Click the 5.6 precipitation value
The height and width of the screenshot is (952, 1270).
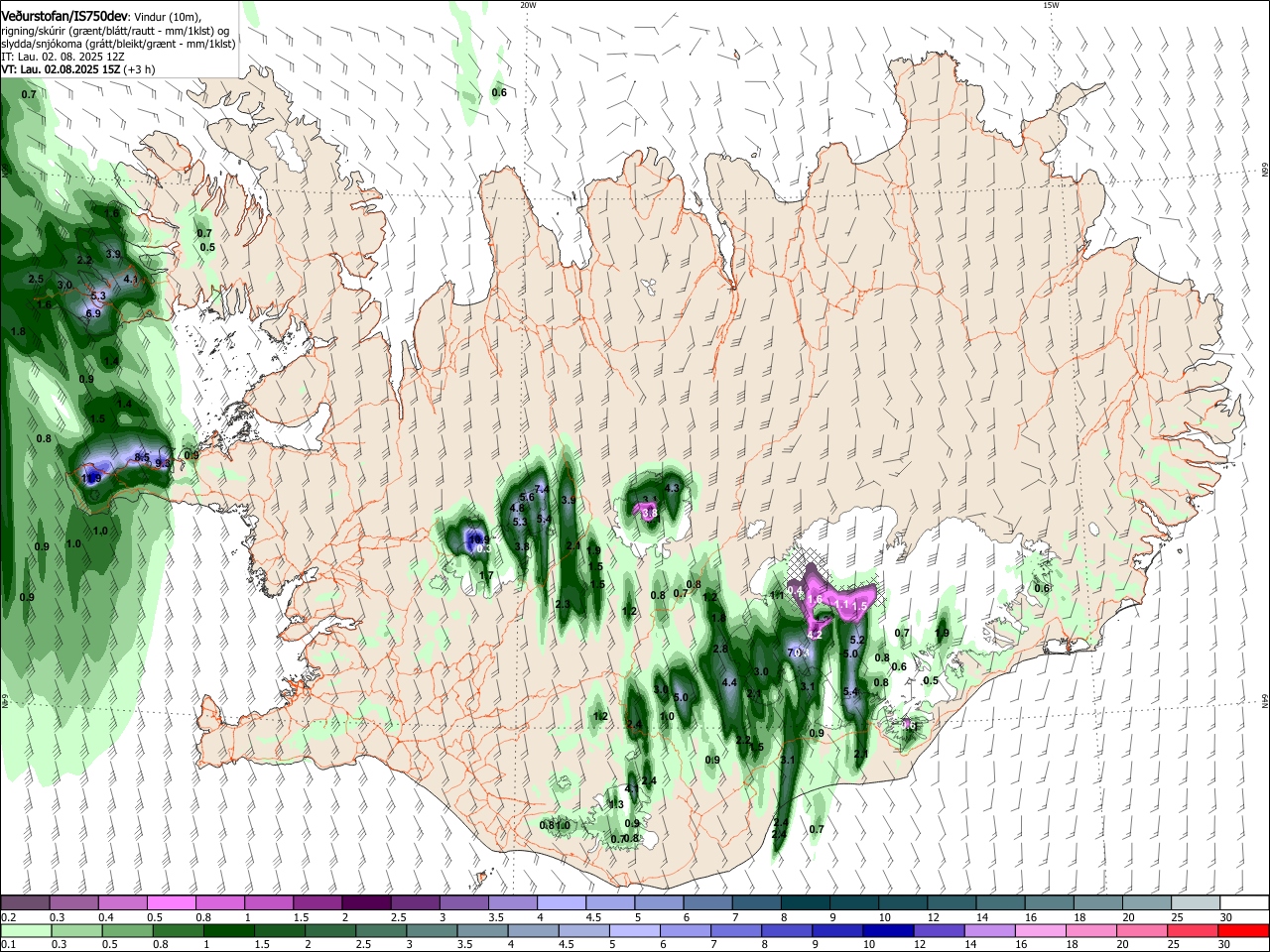(x=527, y=497)
